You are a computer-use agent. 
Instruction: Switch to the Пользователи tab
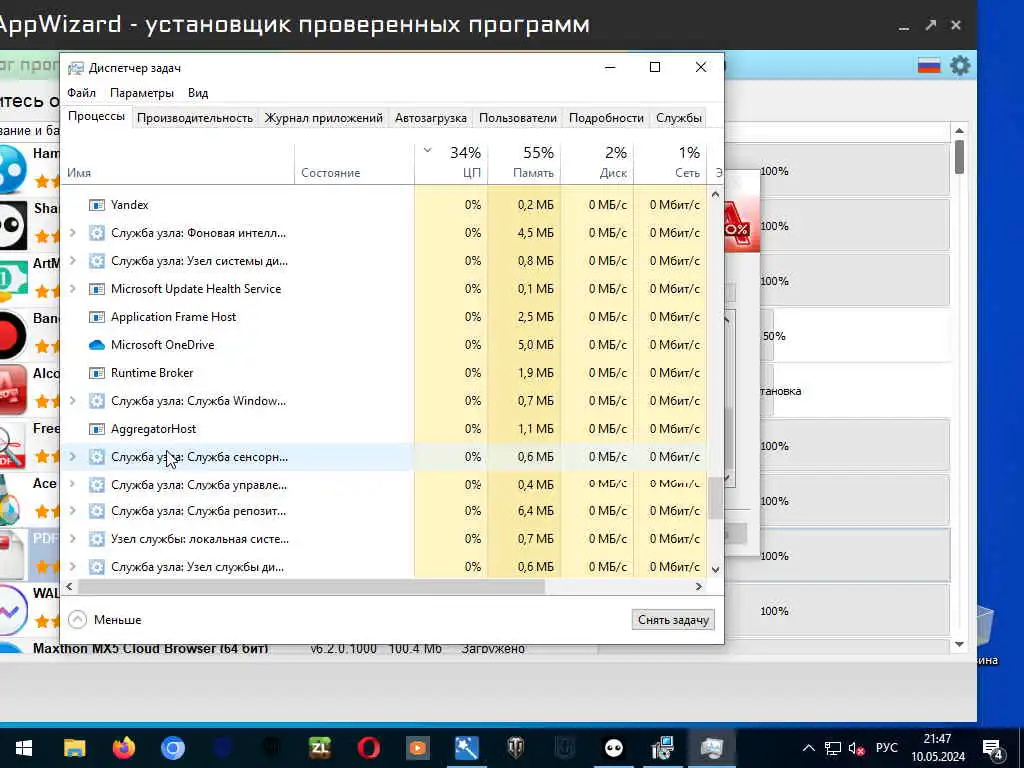(518, 118)
